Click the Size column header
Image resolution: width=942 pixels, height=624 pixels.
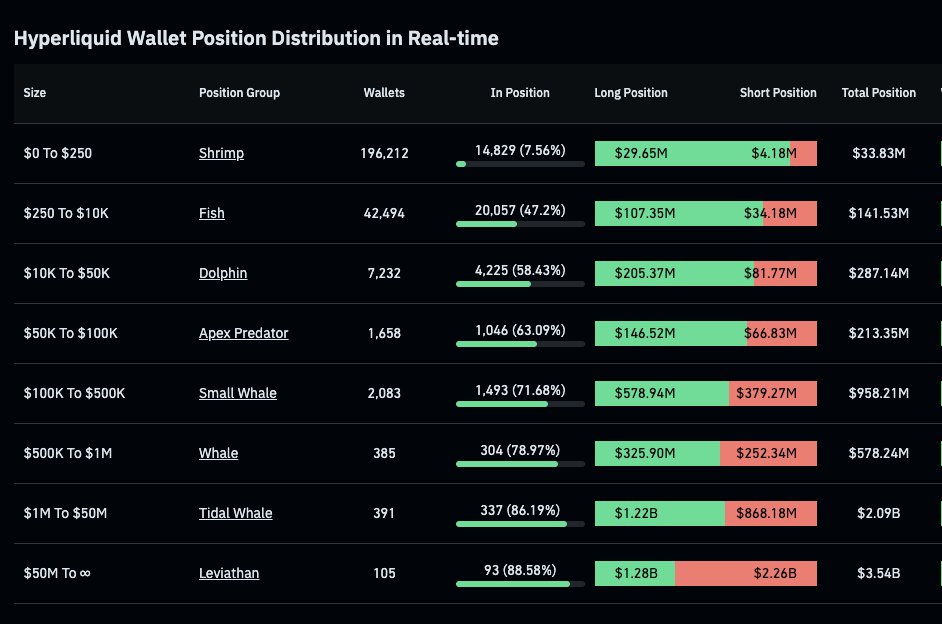pyautogui.click(x=35, y=93)
